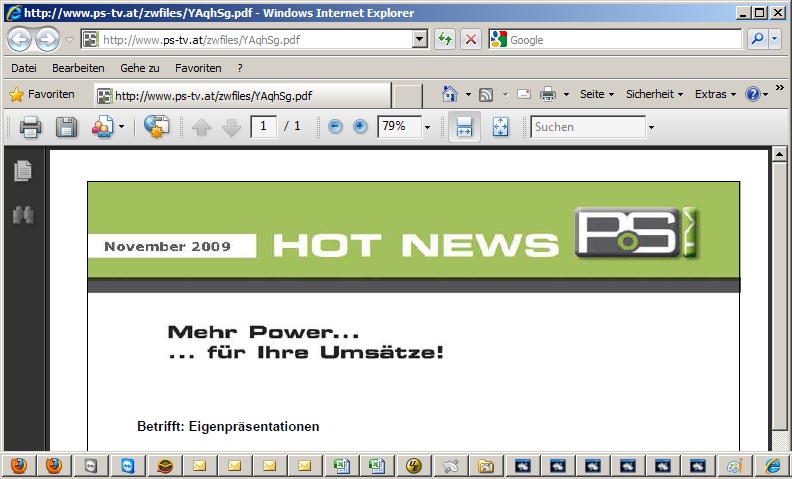Open the blue TeamViewer taskbar button
This screenshot has height=479, width=792.
pyautogui.click(x=128, y=466)
